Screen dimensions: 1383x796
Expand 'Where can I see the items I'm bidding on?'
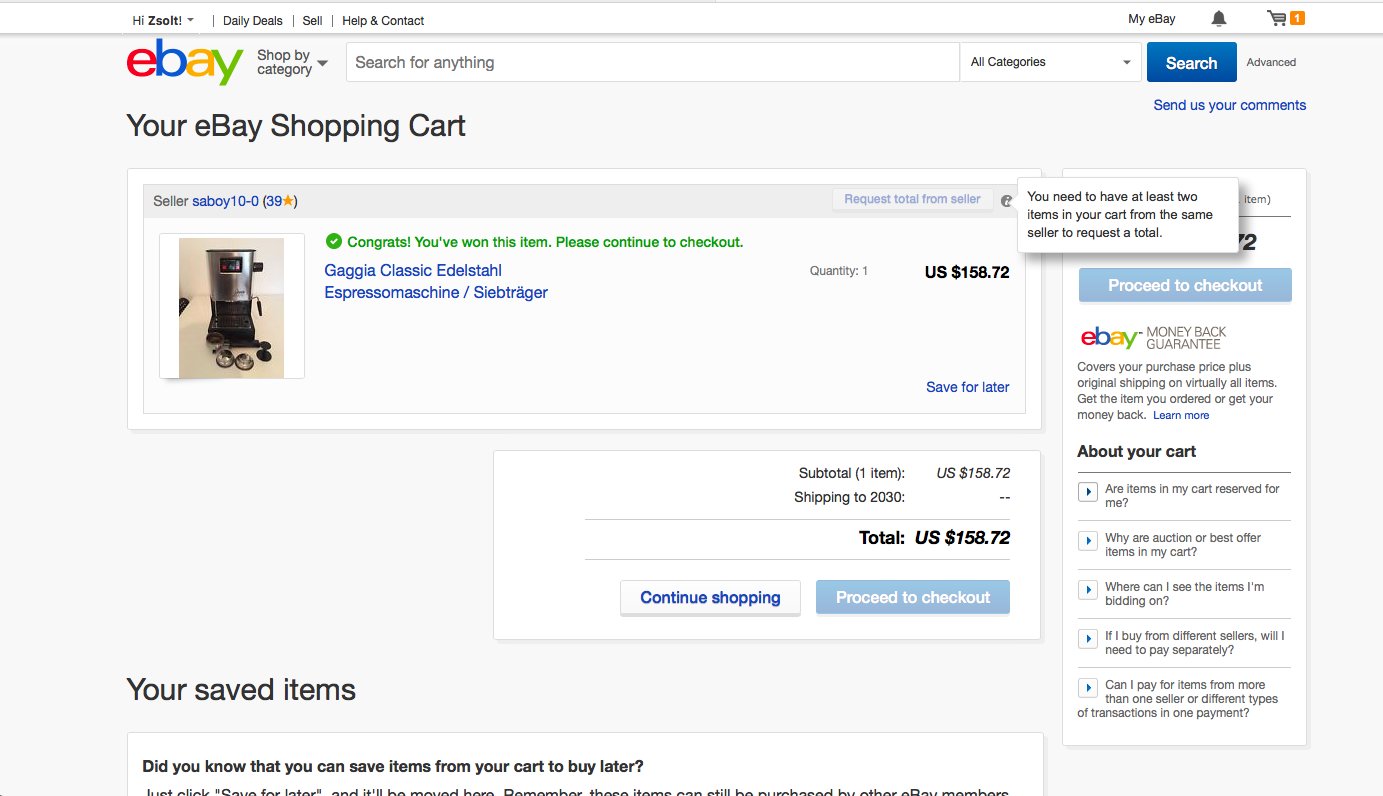[x=1088, y=590]
